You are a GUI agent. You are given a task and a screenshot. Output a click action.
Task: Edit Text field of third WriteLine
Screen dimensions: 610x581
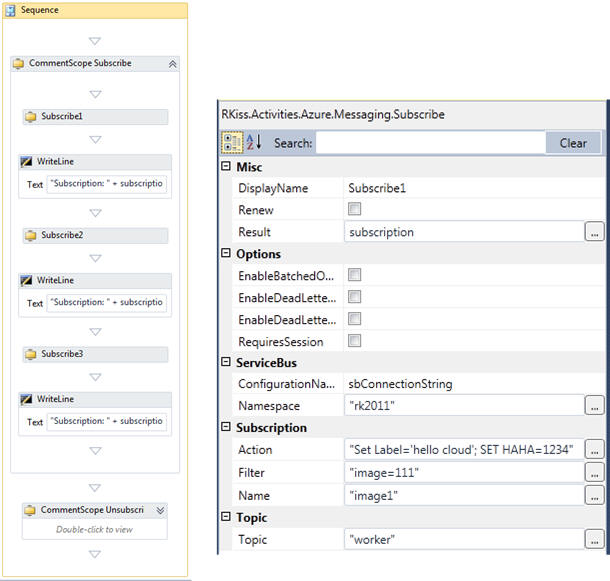[107, 421]
